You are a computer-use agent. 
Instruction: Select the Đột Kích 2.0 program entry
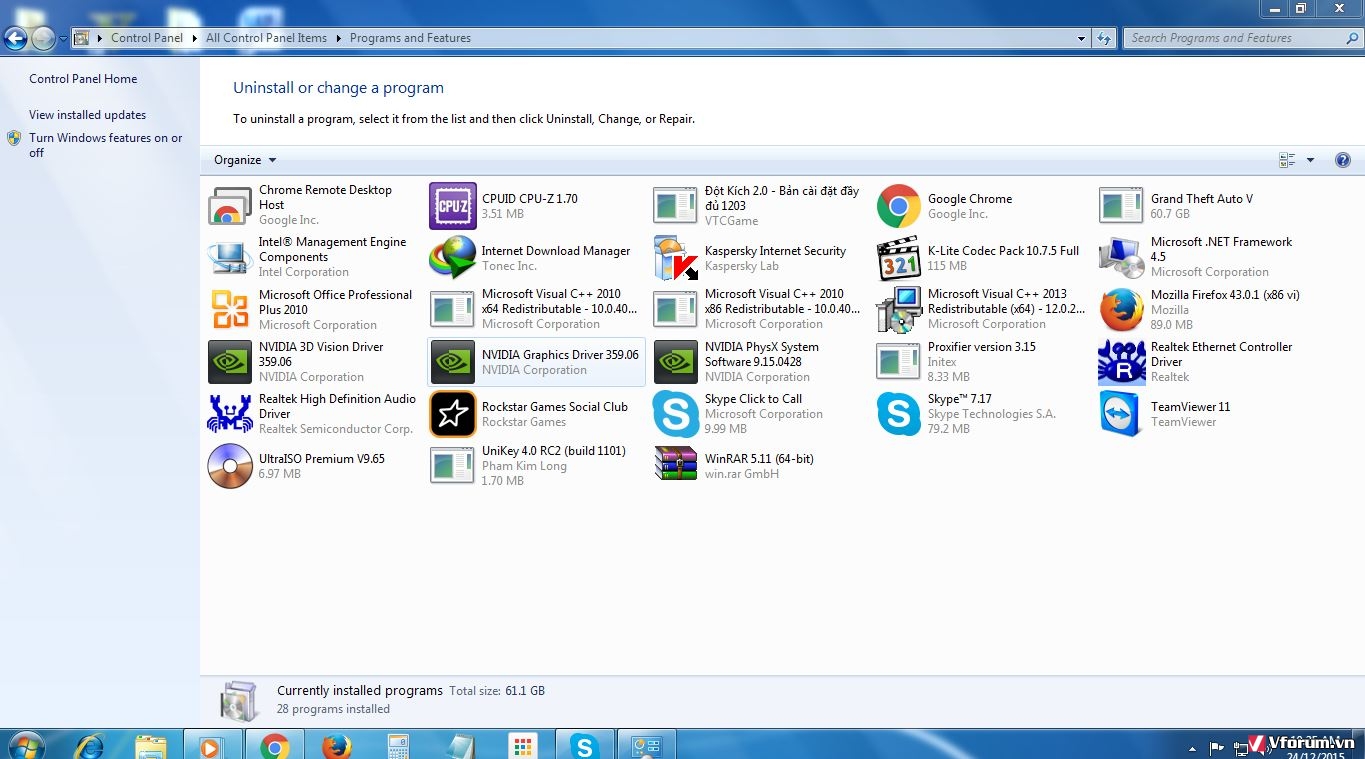[761, 206]
